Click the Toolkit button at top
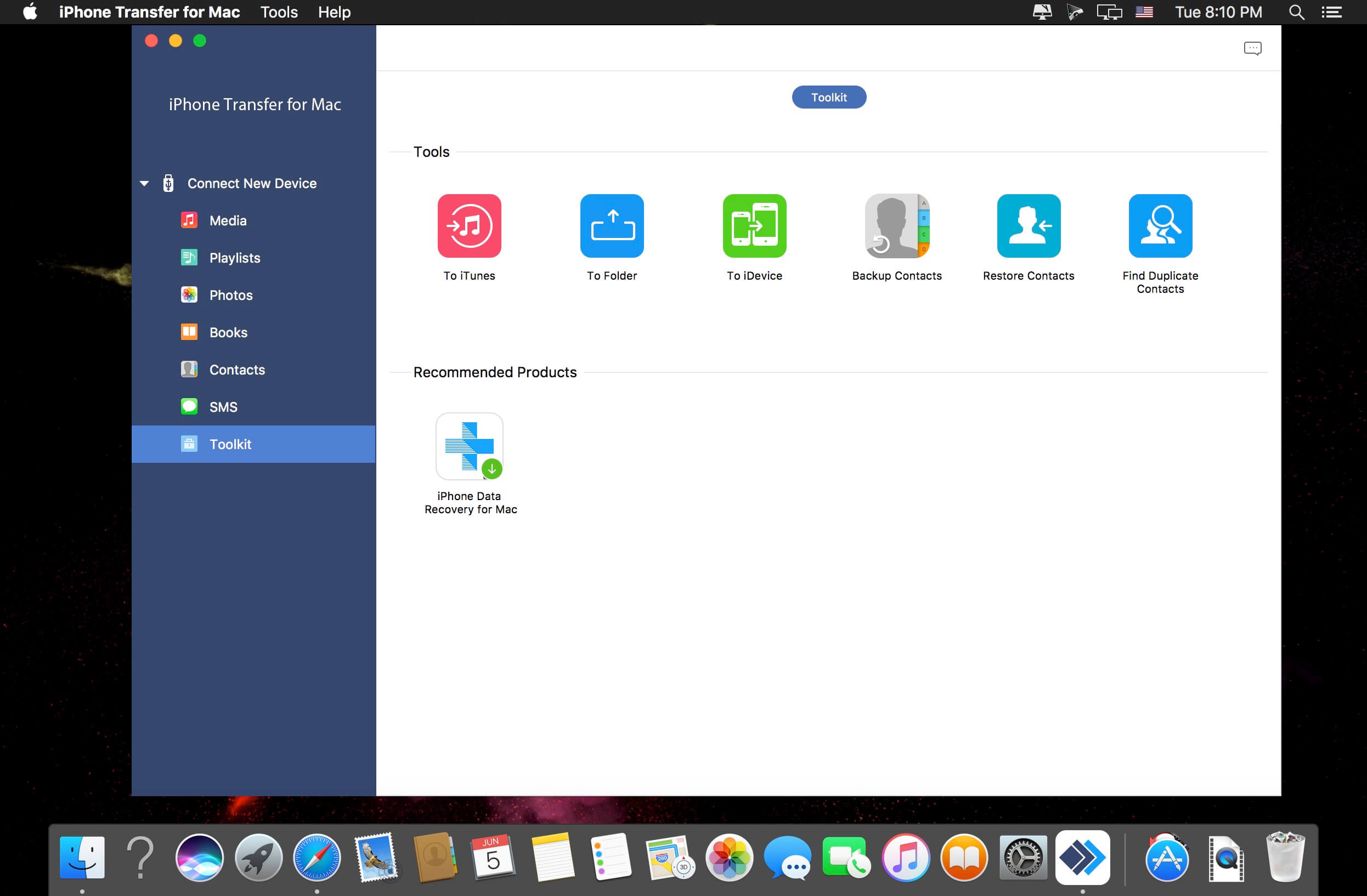1367x896 pixels. pyautogui.click(x=829, y=97)
